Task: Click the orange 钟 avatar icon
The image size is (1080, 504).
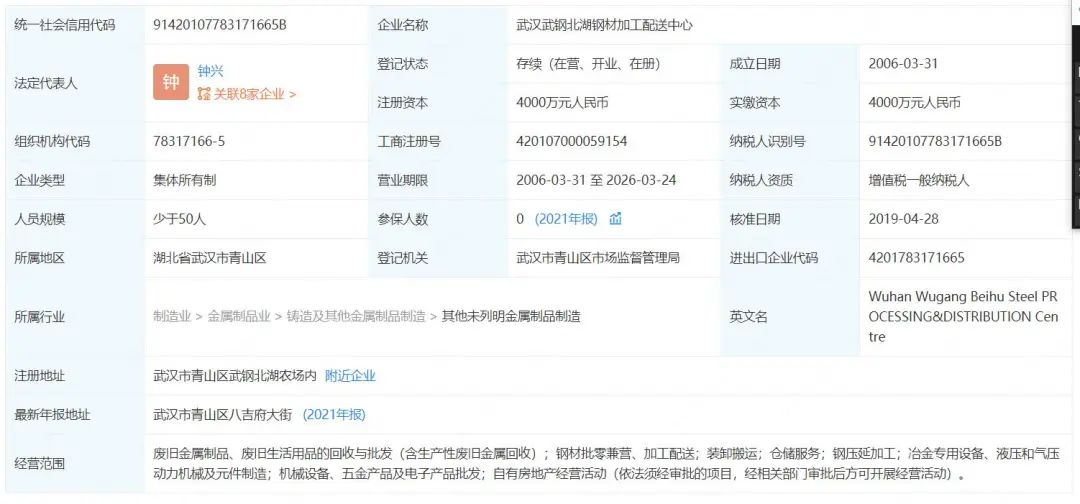Action: [171, 82]
